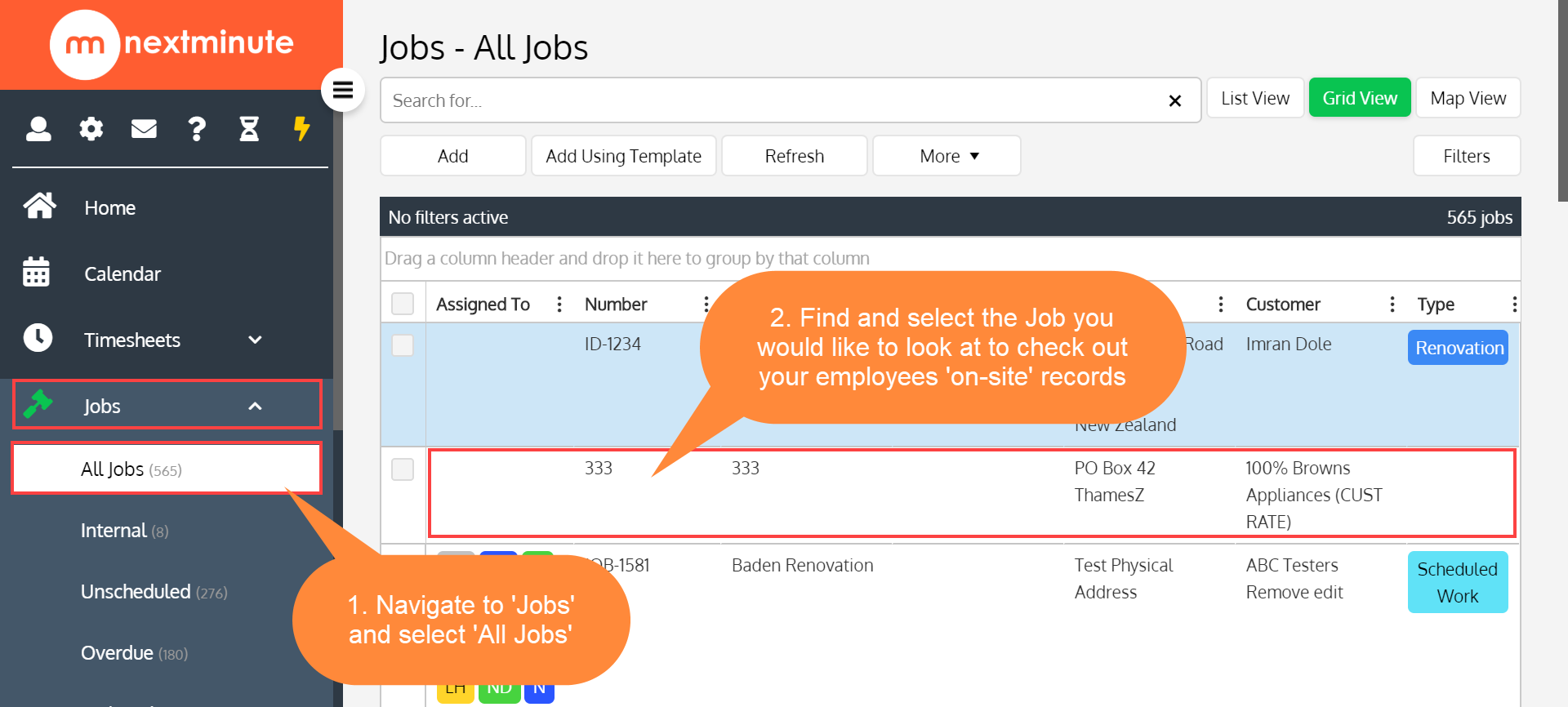Image resolution: width=1568 pixels, height=707 pixels.
Task: Click customer Imran Dole
Action: pos(1289,345)
